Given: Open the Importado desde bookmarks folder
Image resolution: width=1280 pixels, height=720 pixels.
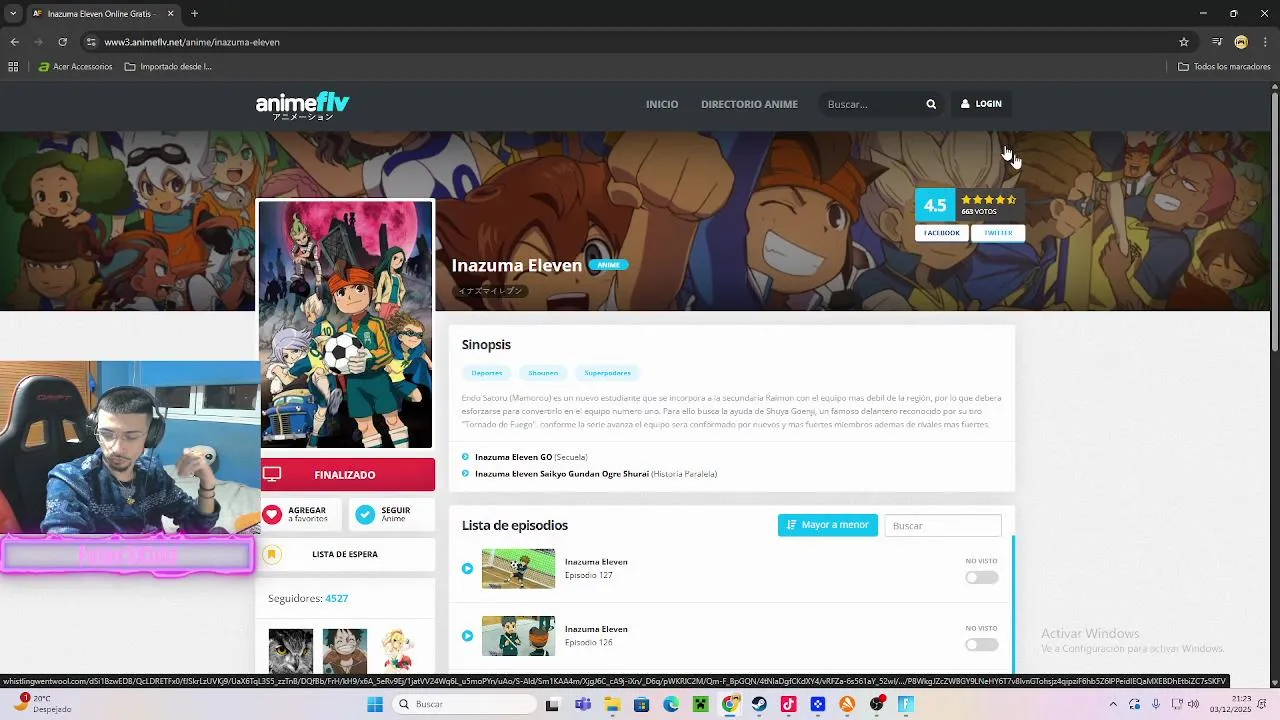Looking at the screenshot, I should (x=168, y=67).
